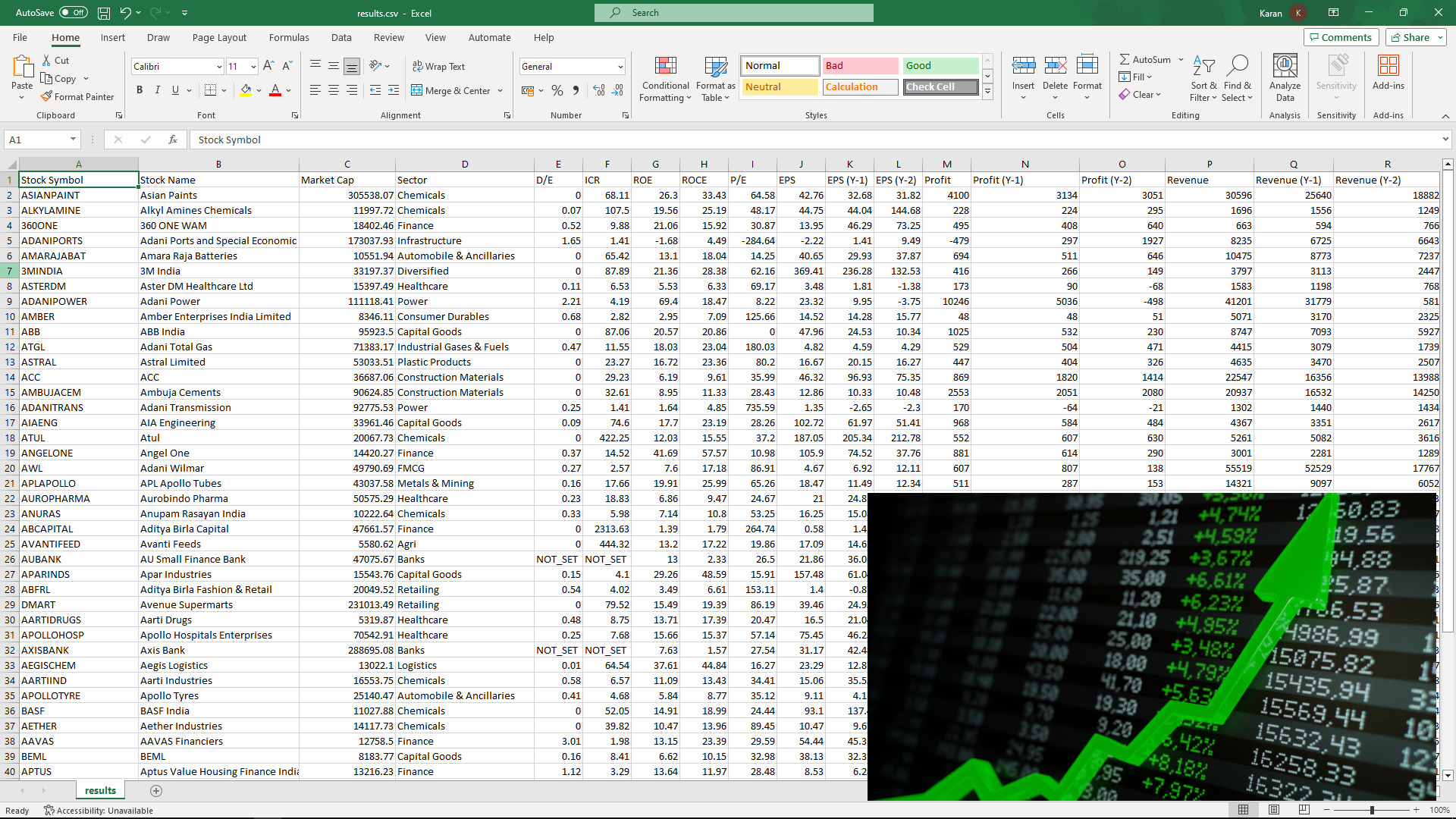Click the Analyze Data icon

1285,66
